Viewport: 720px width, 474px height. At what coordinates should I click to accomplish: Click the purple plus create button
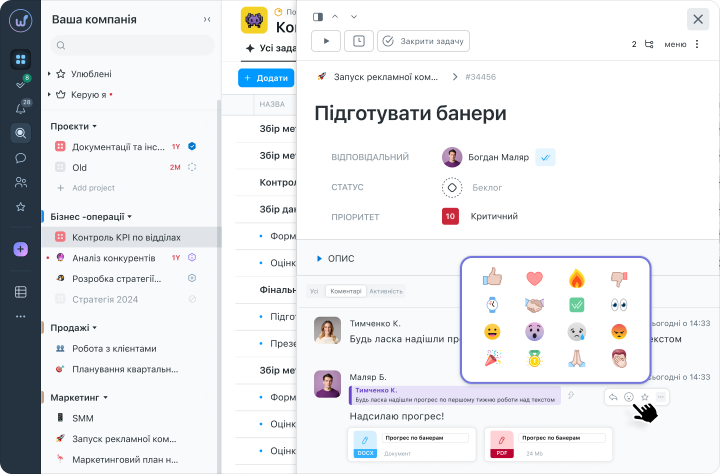(x=21, y=249)
